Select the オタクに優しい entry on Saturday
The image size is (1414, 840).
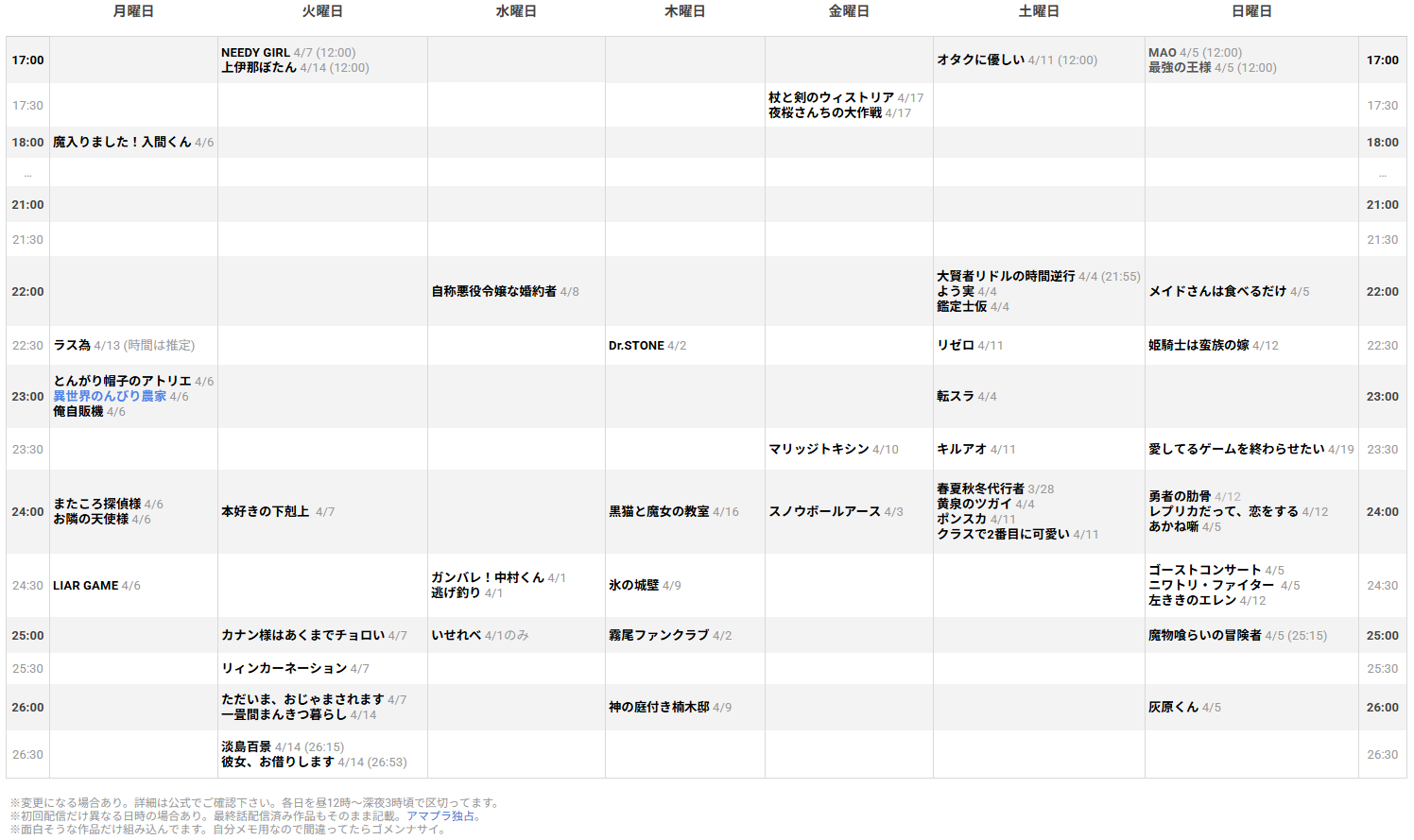(x=980, y=60)
